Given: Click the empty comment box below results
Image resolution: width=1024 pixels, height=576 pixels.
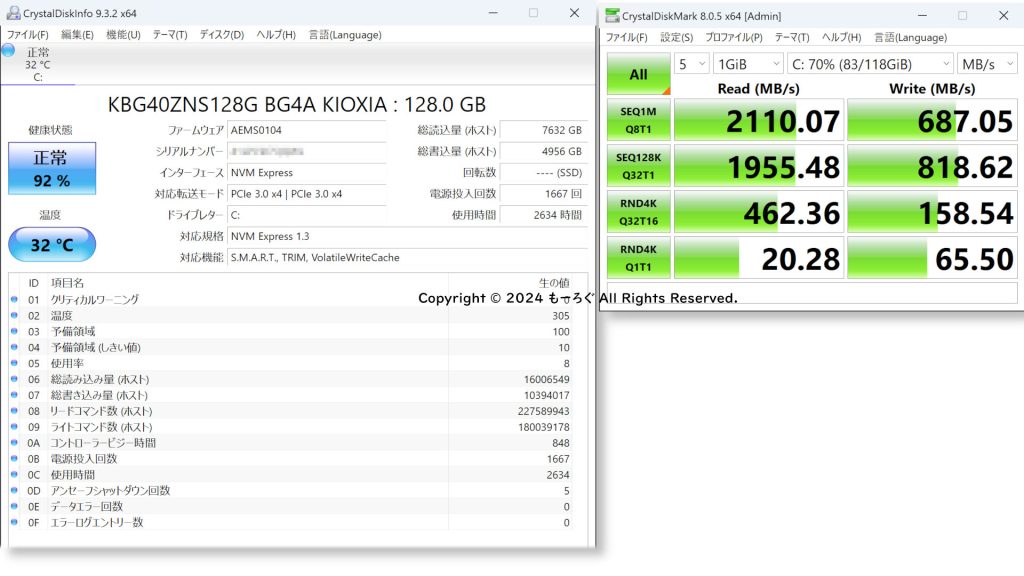Looking at the screenshot, I should tap(812, 291).
